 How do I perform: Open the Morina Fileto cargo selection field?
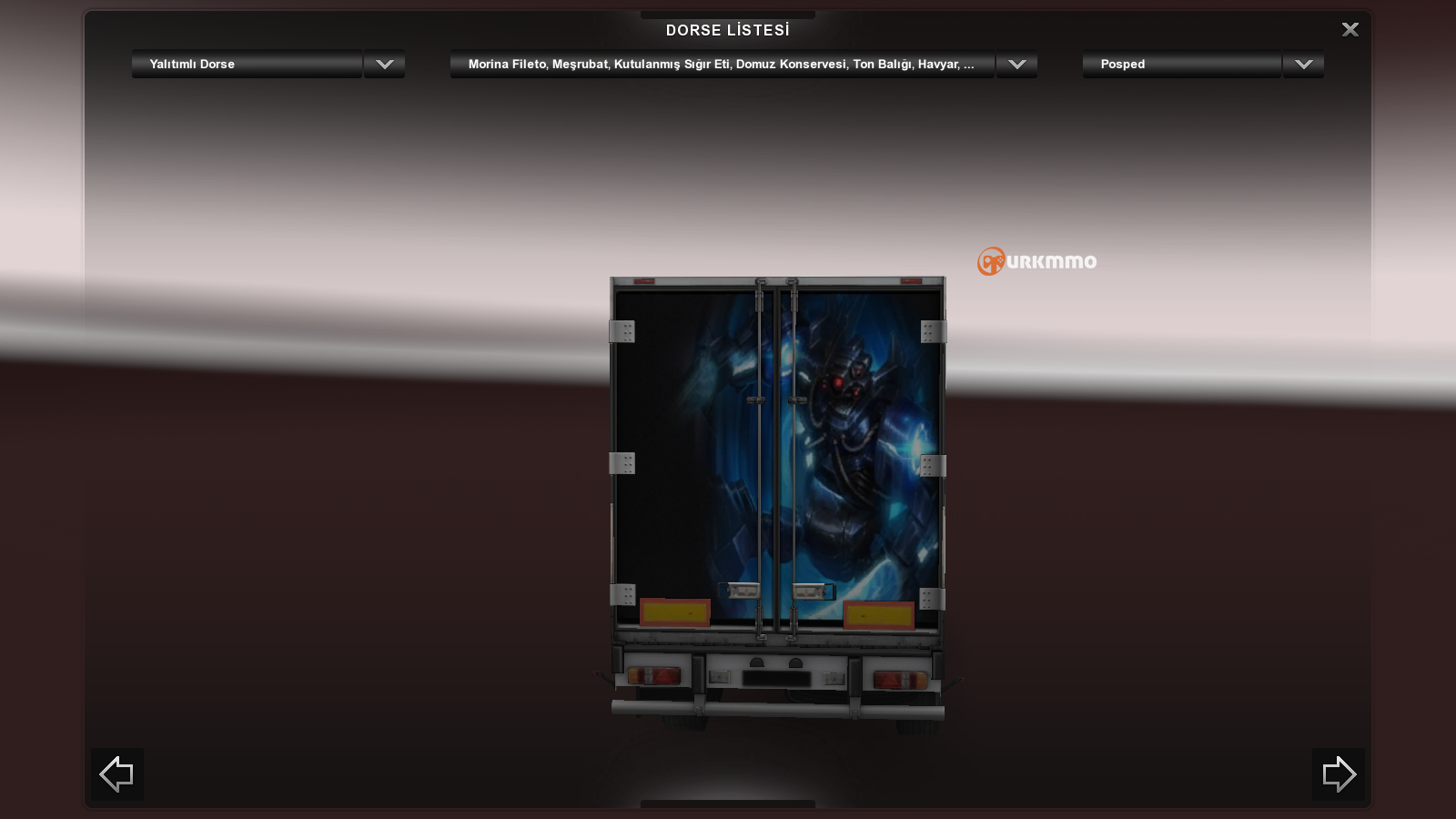coord(722,64)
